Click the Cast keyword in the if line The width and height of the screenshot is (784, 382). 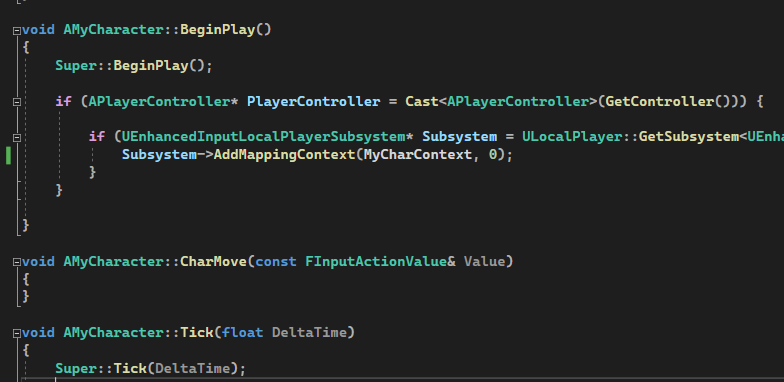coord(422,102)
